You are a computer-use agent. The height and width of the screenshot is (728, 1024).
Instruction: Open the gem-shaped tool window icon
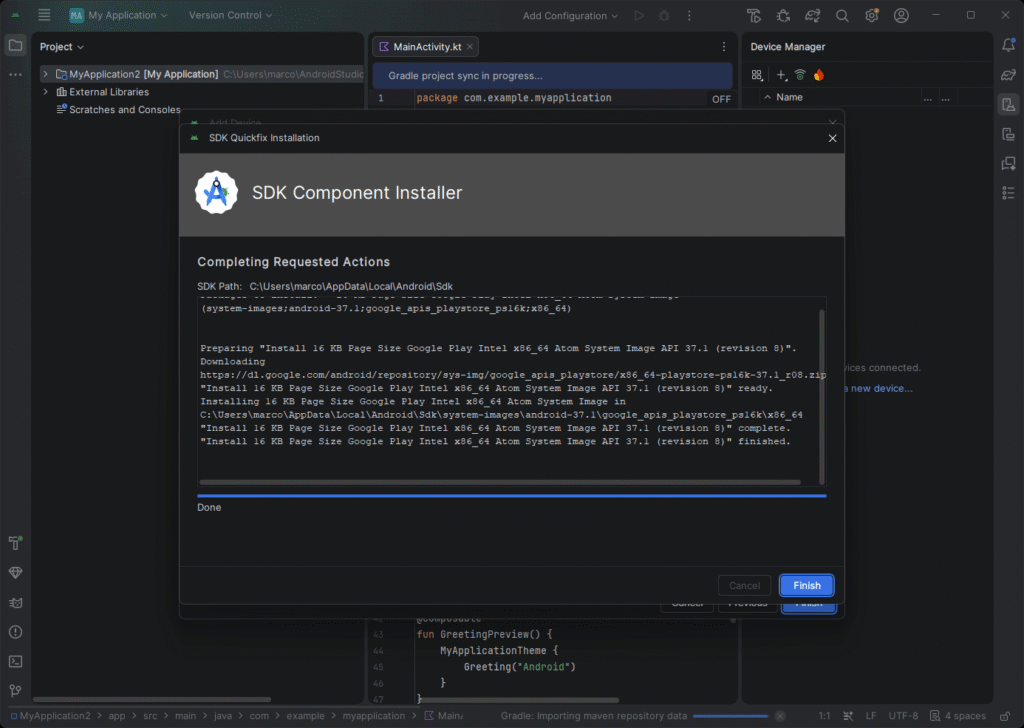tap(16, 573)
